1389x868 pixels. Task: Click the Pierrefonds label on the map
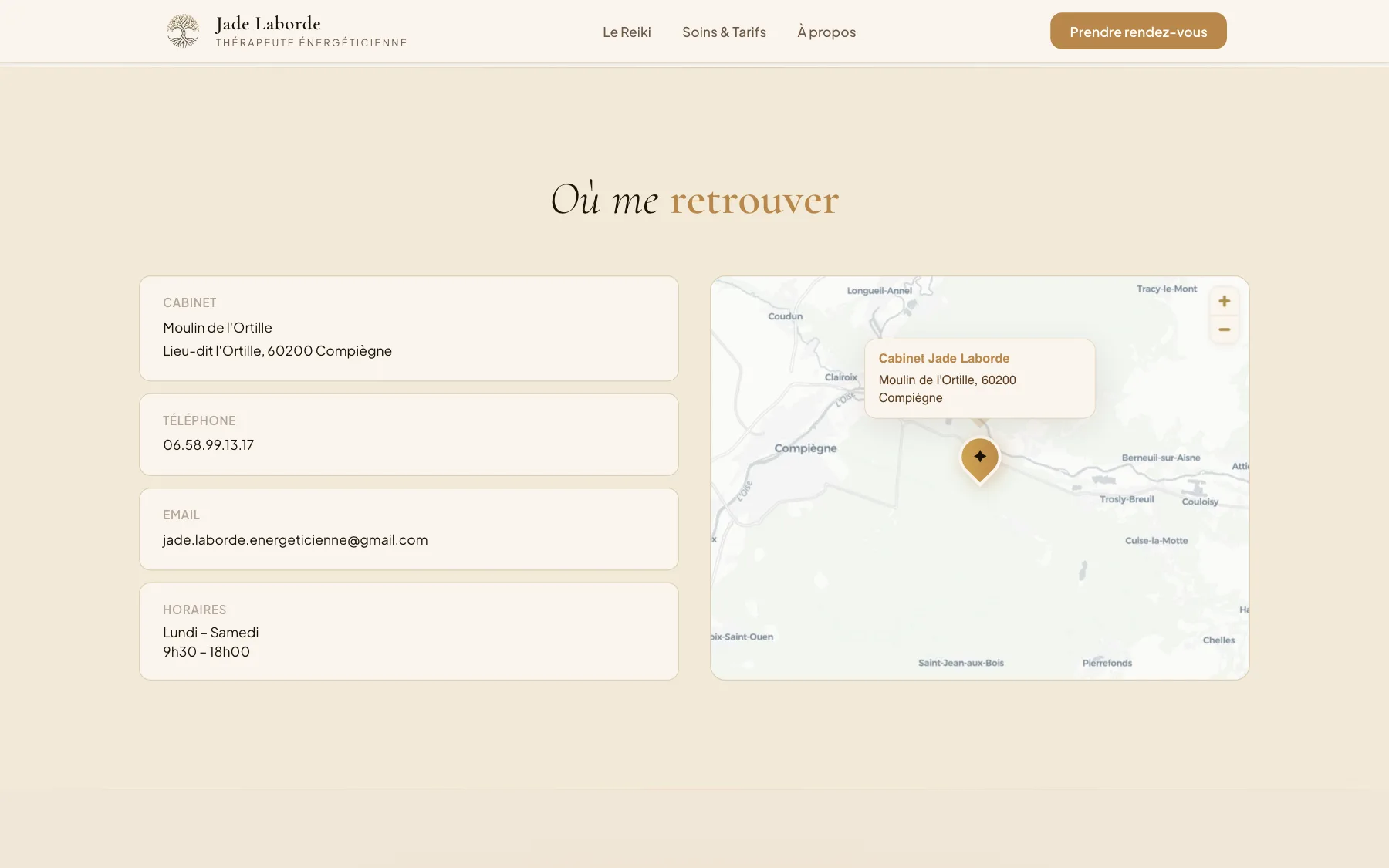pos(1107,663)
